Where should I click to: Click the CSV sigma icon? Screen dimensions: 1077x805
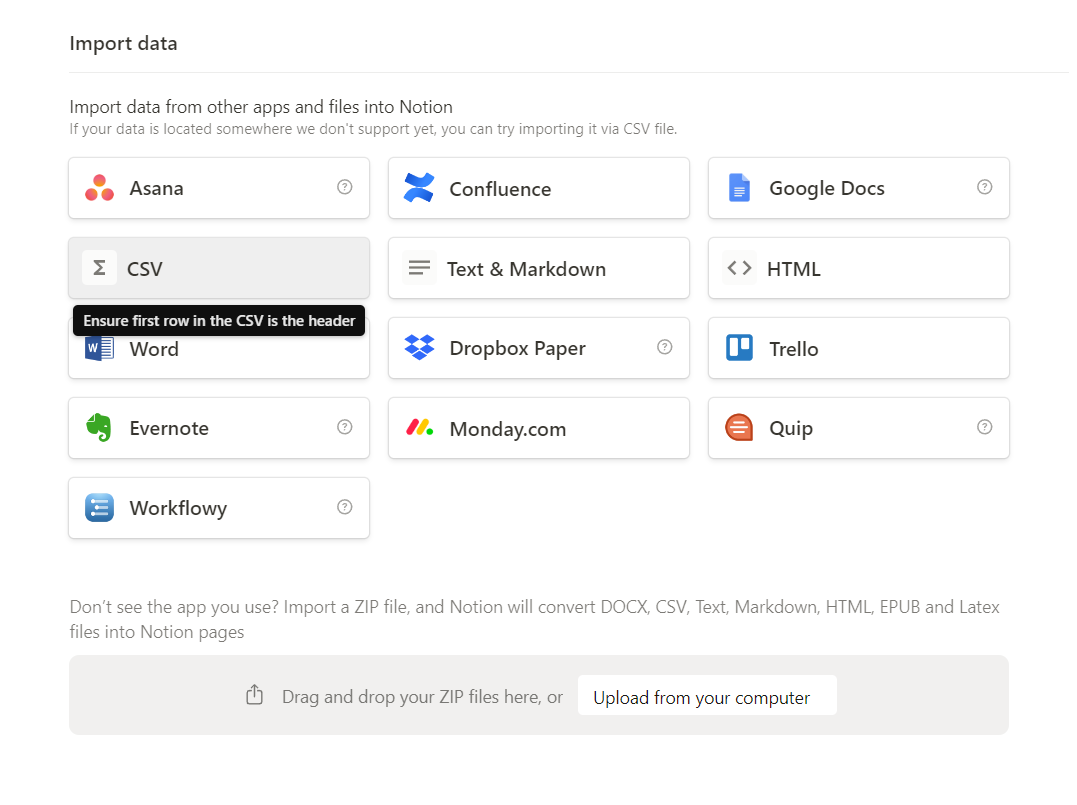click(100, 268)
